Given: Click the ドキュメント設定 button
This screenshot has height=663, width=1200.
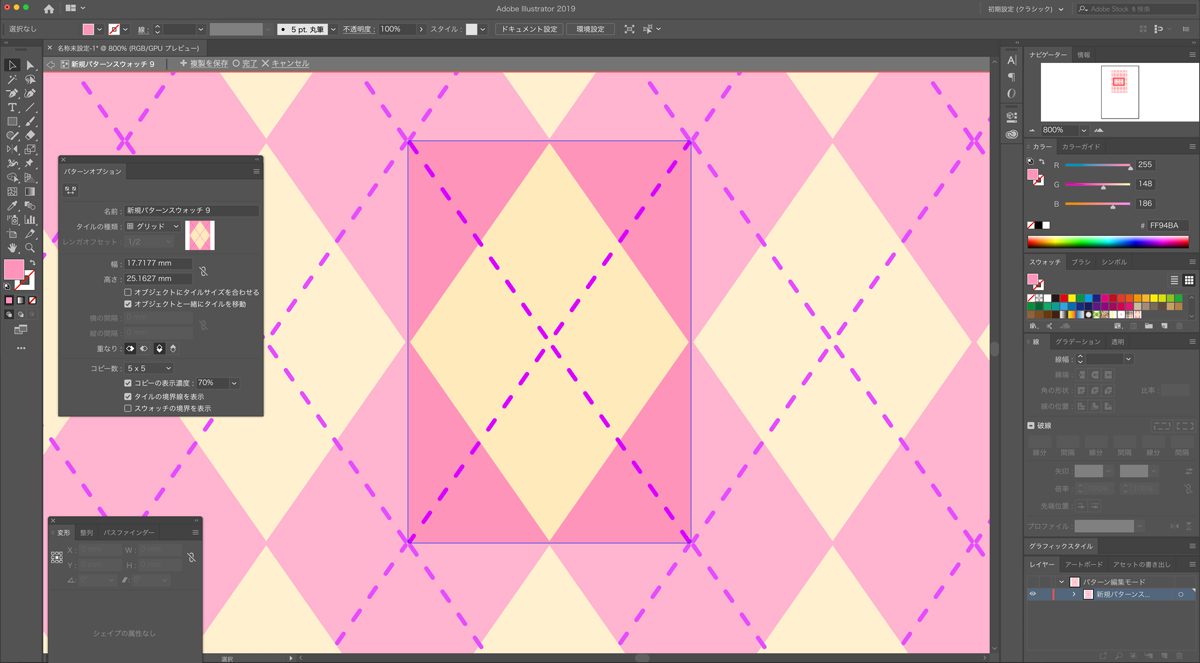Looking at the screenshot, I should coord(528,29).
